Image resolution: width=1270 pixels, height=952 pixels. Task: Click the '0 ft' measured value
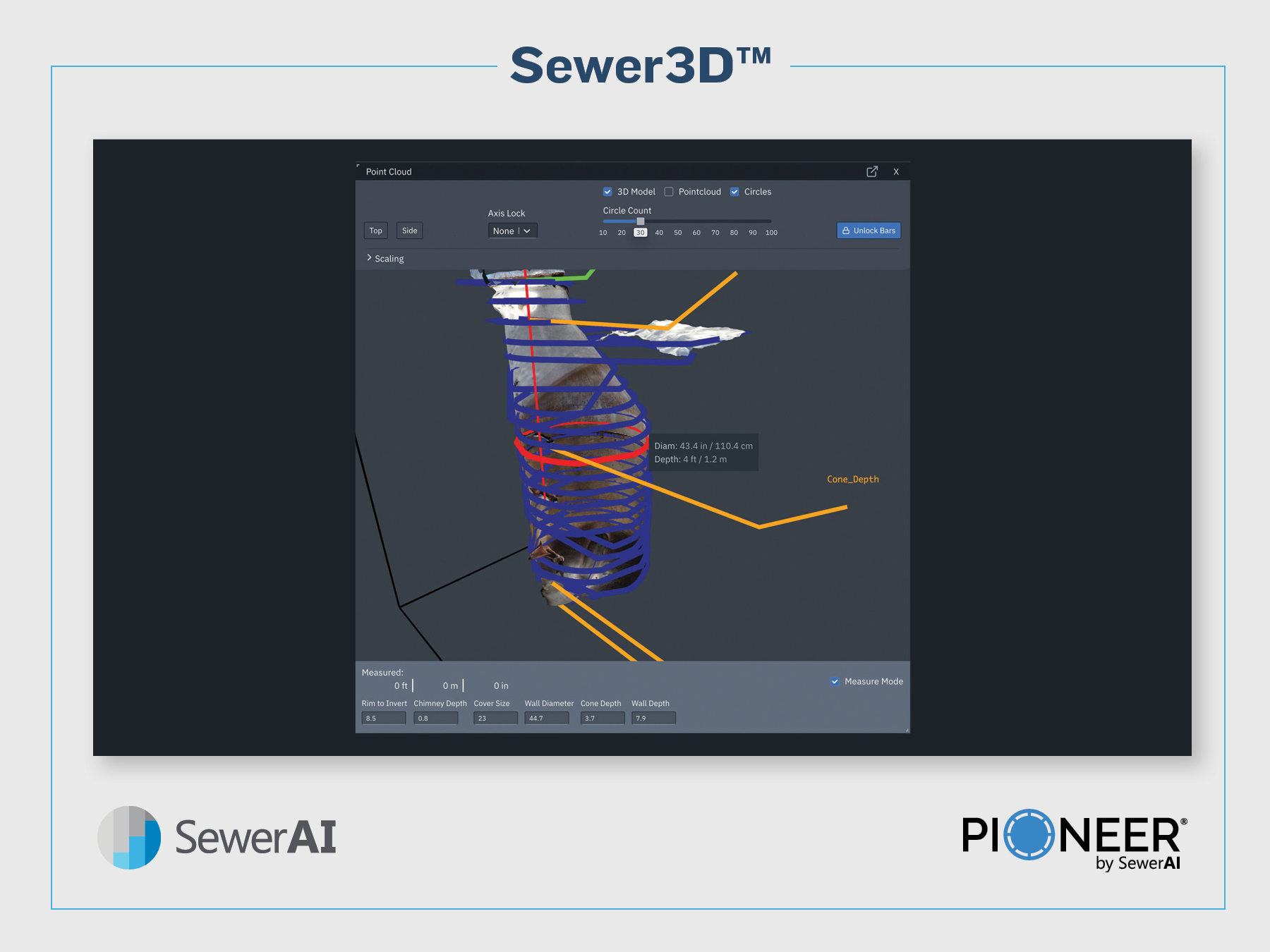(x=401, y=685)
